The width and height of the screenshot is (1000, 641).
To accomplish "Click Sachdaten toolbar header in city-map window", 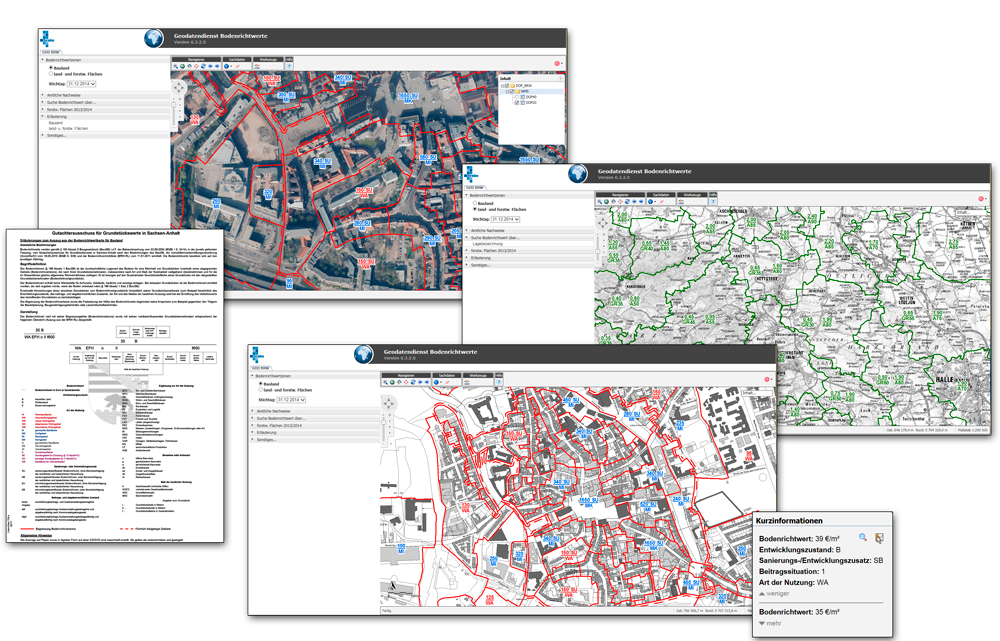I will (x=447, y=375).
